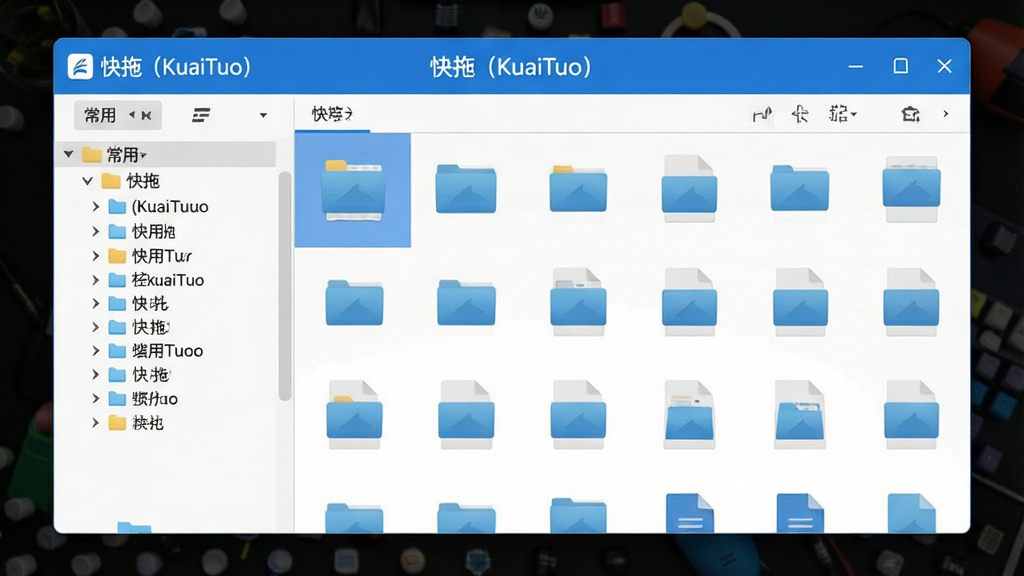Open the sidebar toolbar dropdown arrow
This screenshot has height=576, width=1024.
(263, 116)
